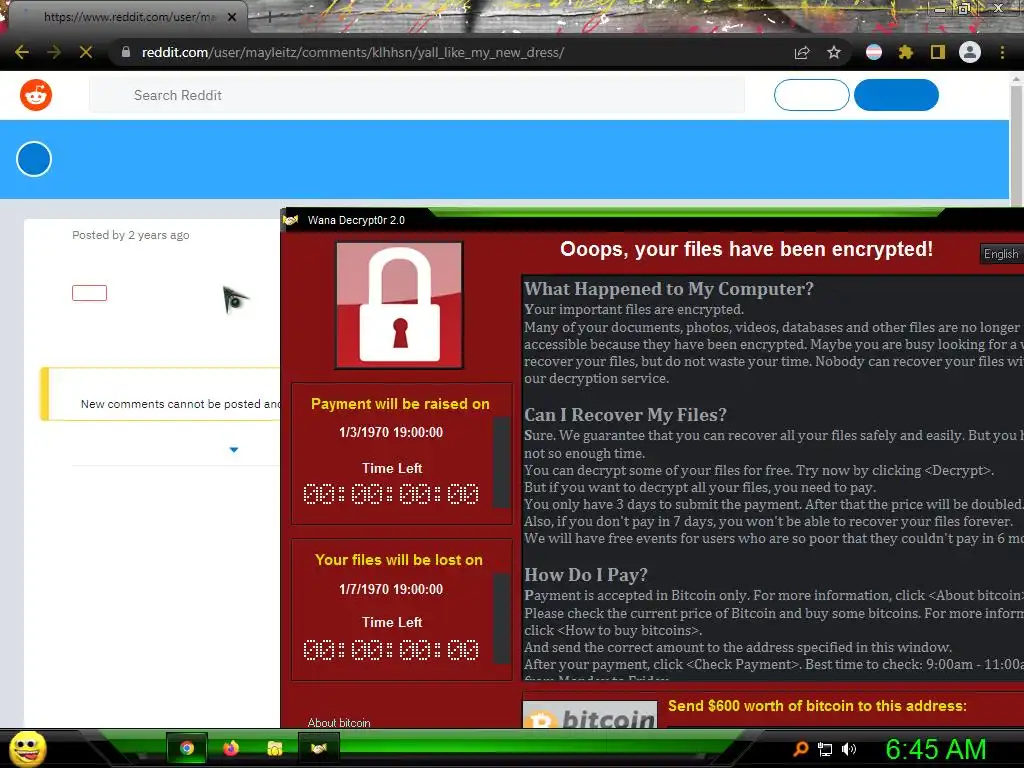Click the padlock image in Wana Decrypt0r
The height and width of the screenshot is (768, 1024).
399,305
